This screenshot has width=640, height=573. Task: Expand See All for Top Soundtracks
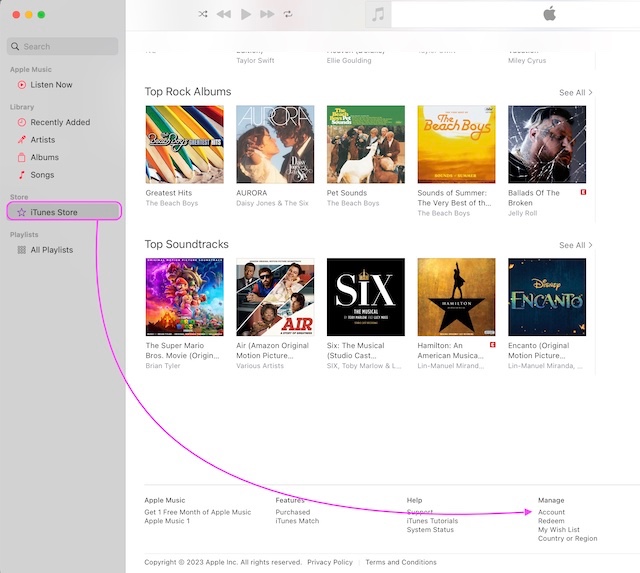[x=576, y=245]
